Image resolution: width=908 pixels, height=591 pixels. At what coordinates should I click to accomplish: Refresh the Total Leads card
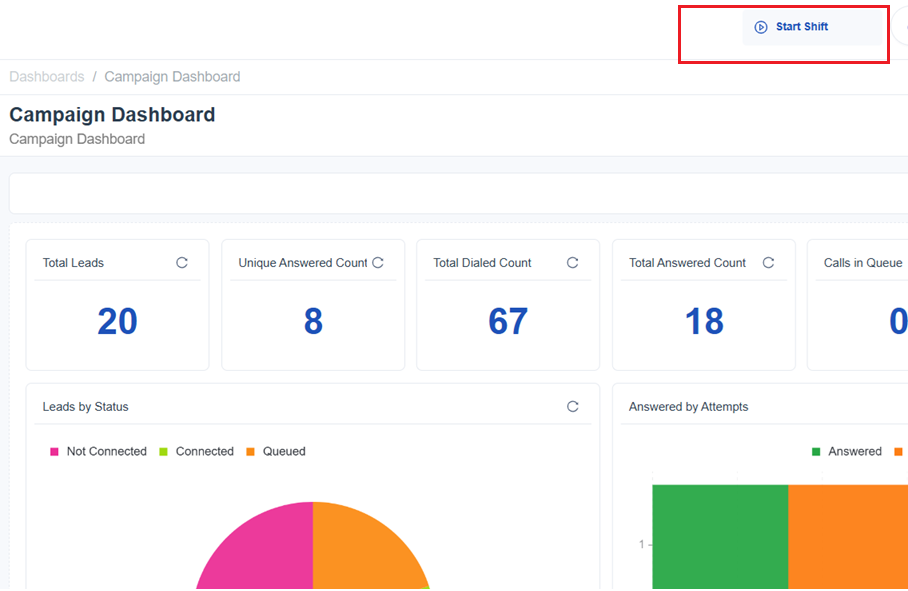(182, 263)
